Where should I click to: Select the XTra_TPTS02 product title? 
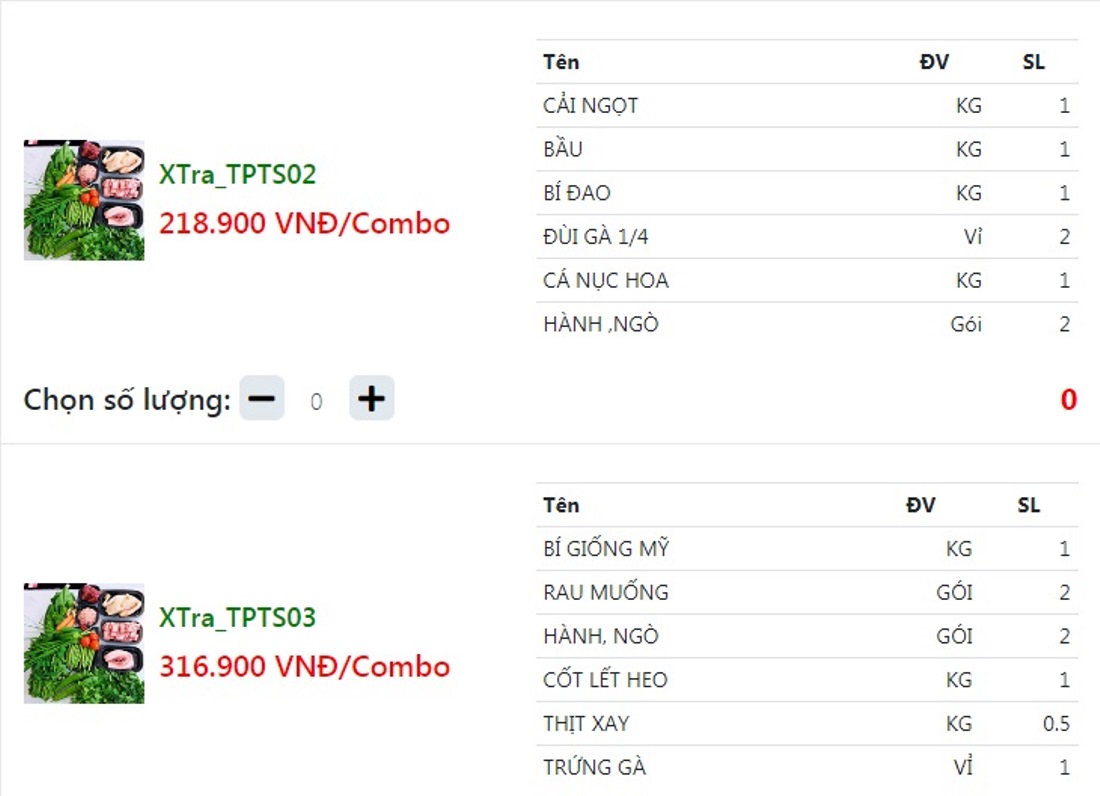point(237,174)
